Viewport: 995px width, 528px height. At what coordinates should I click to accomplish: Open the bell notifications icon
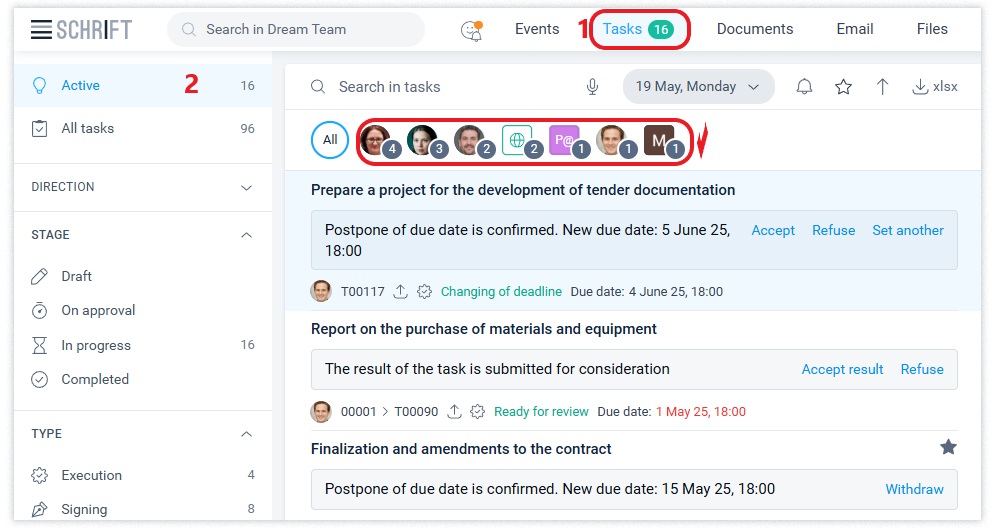(x=804, y=87)
